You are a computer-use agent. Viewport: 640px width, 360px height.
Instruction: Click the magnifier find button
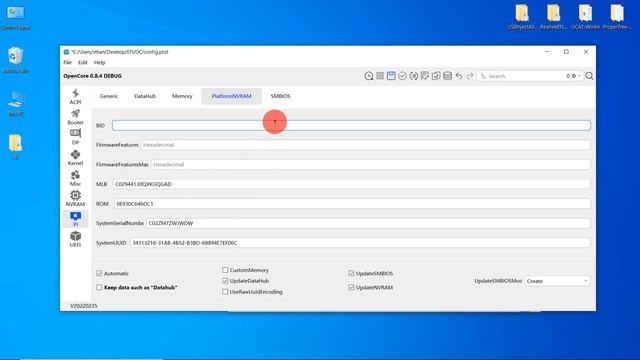[x=589, y=76]
